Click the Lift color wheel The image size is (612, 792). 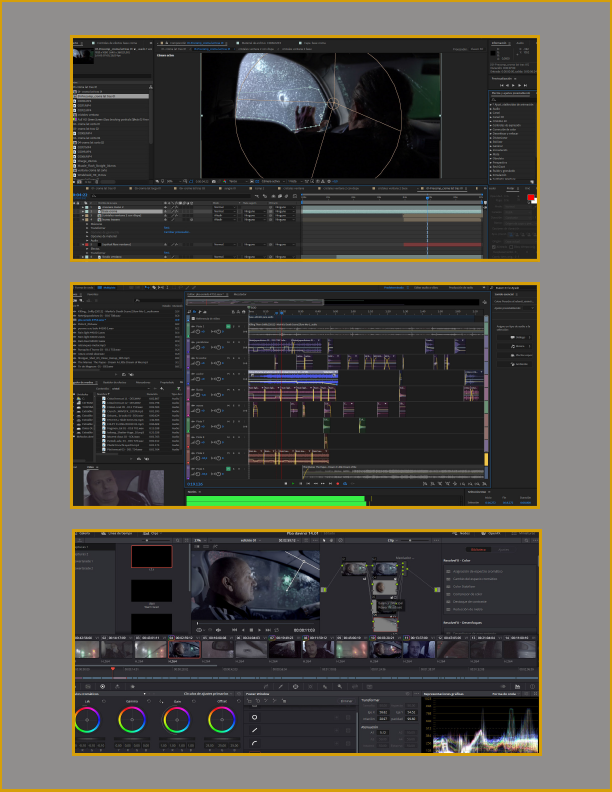click(87, 720)
